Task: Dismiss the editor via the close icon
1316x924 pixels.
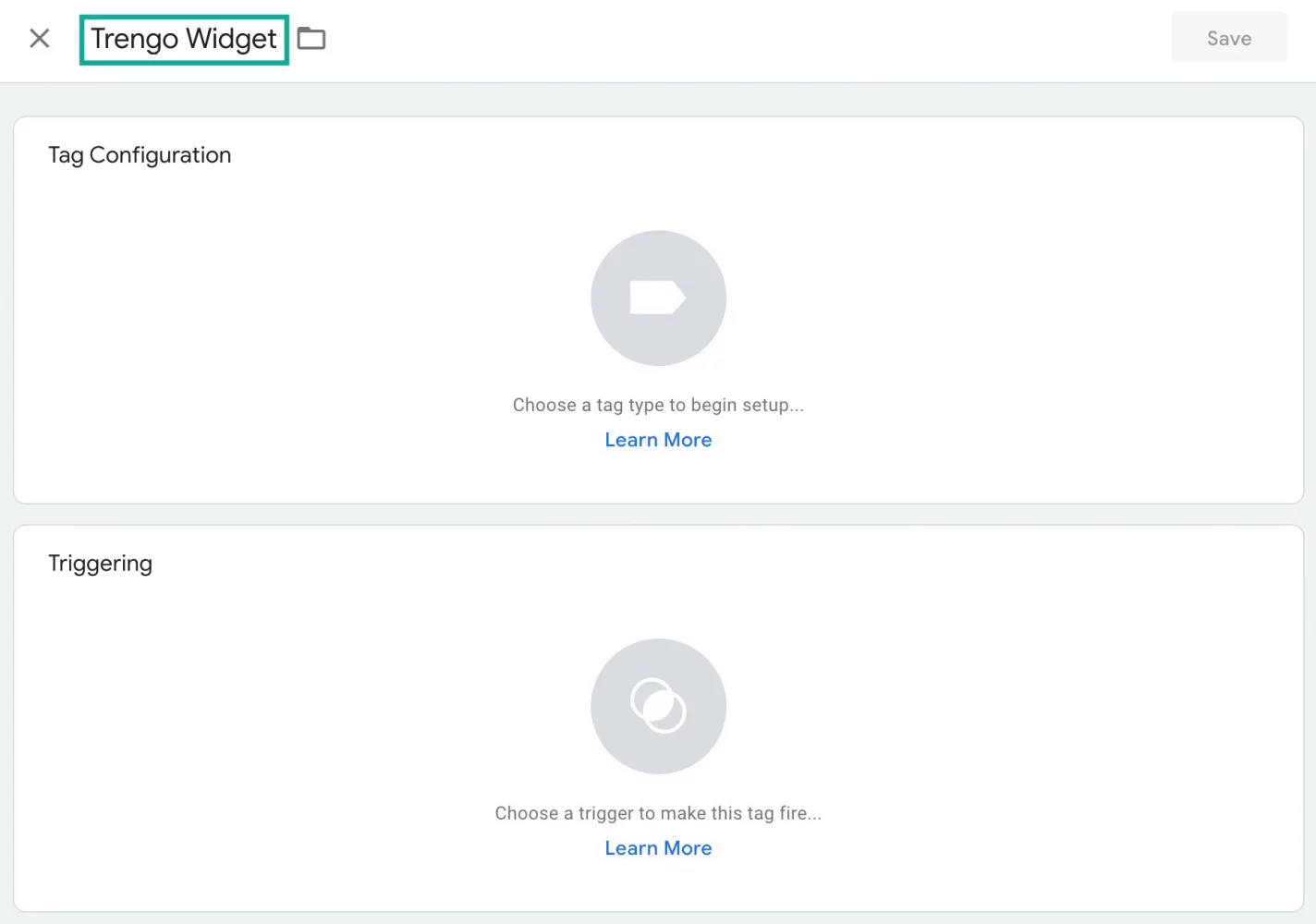Action: (x=39, y=38)
